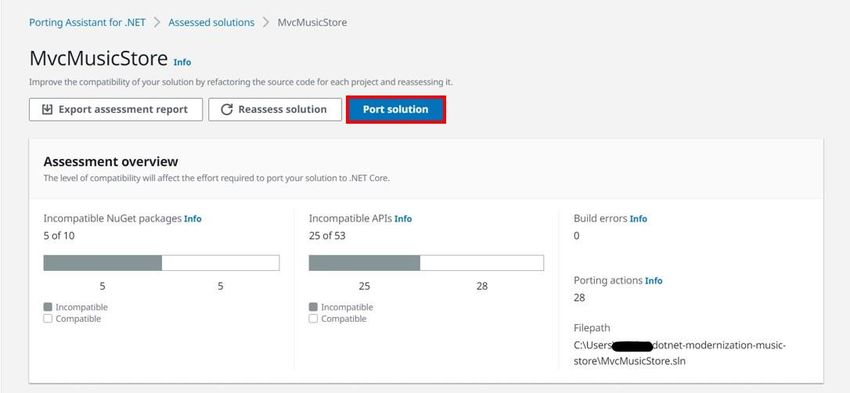Click Compatible legend box under NuGet packages

(x=48, y=319)
